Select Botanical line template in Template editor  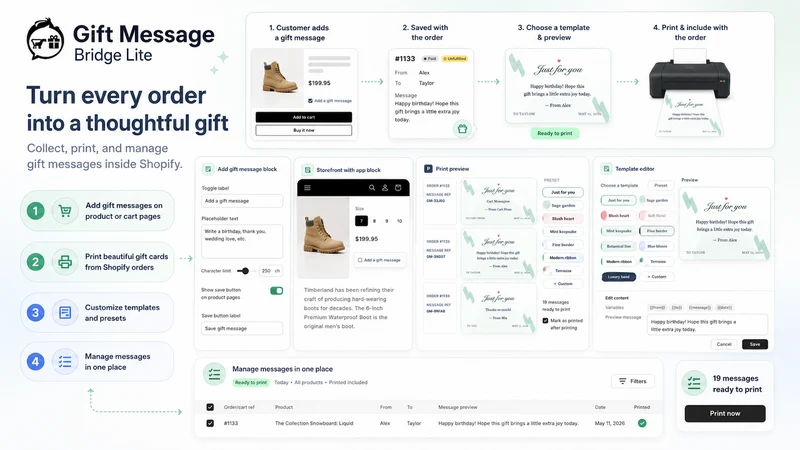click(x=618, y=246)
